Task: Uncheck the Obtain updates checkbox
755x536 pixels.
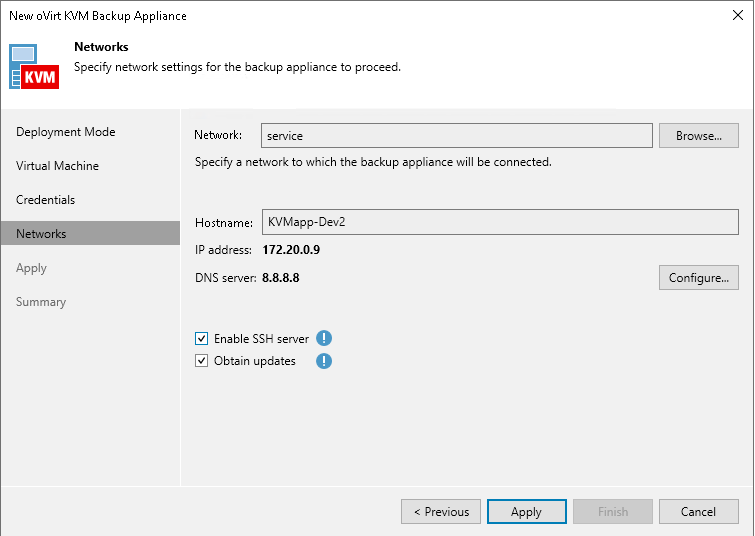Action: (202, 361)
